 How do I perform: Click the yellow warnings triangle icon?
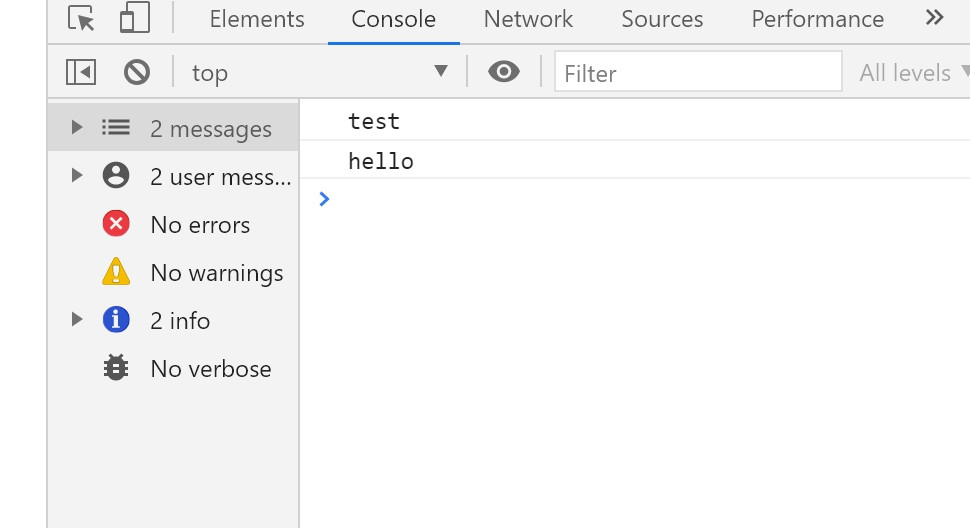tap(116, 272)
